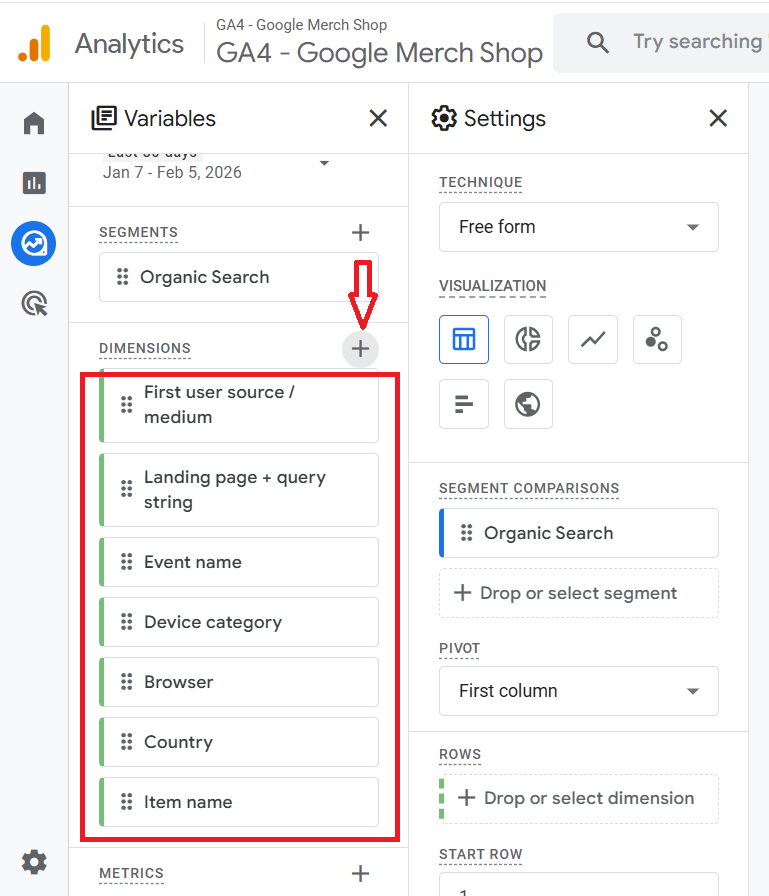Add a new segment with plus icon
The image size is (769, 896).
tap(360, 233)
